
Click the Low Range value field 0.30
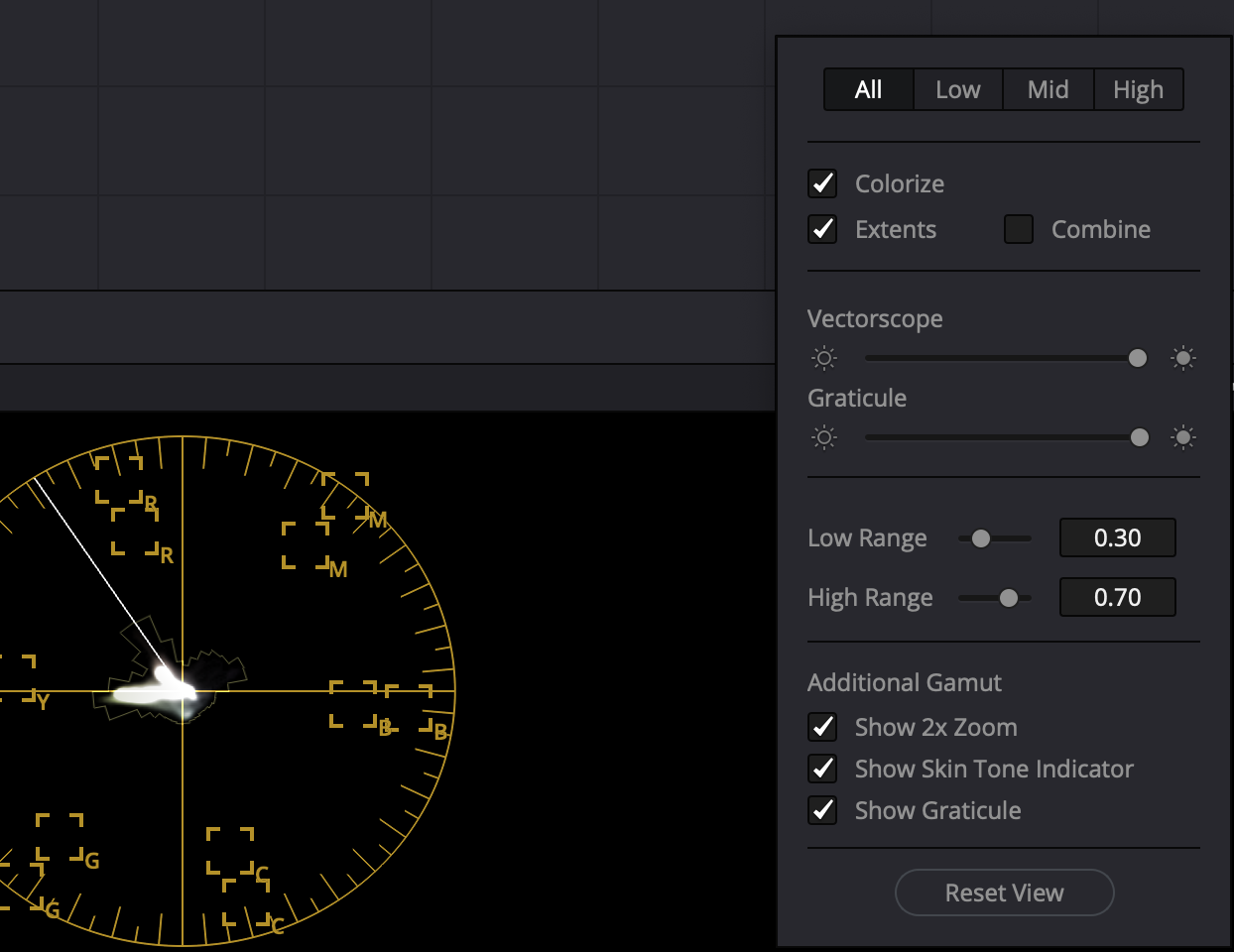tap(1117, 537)
